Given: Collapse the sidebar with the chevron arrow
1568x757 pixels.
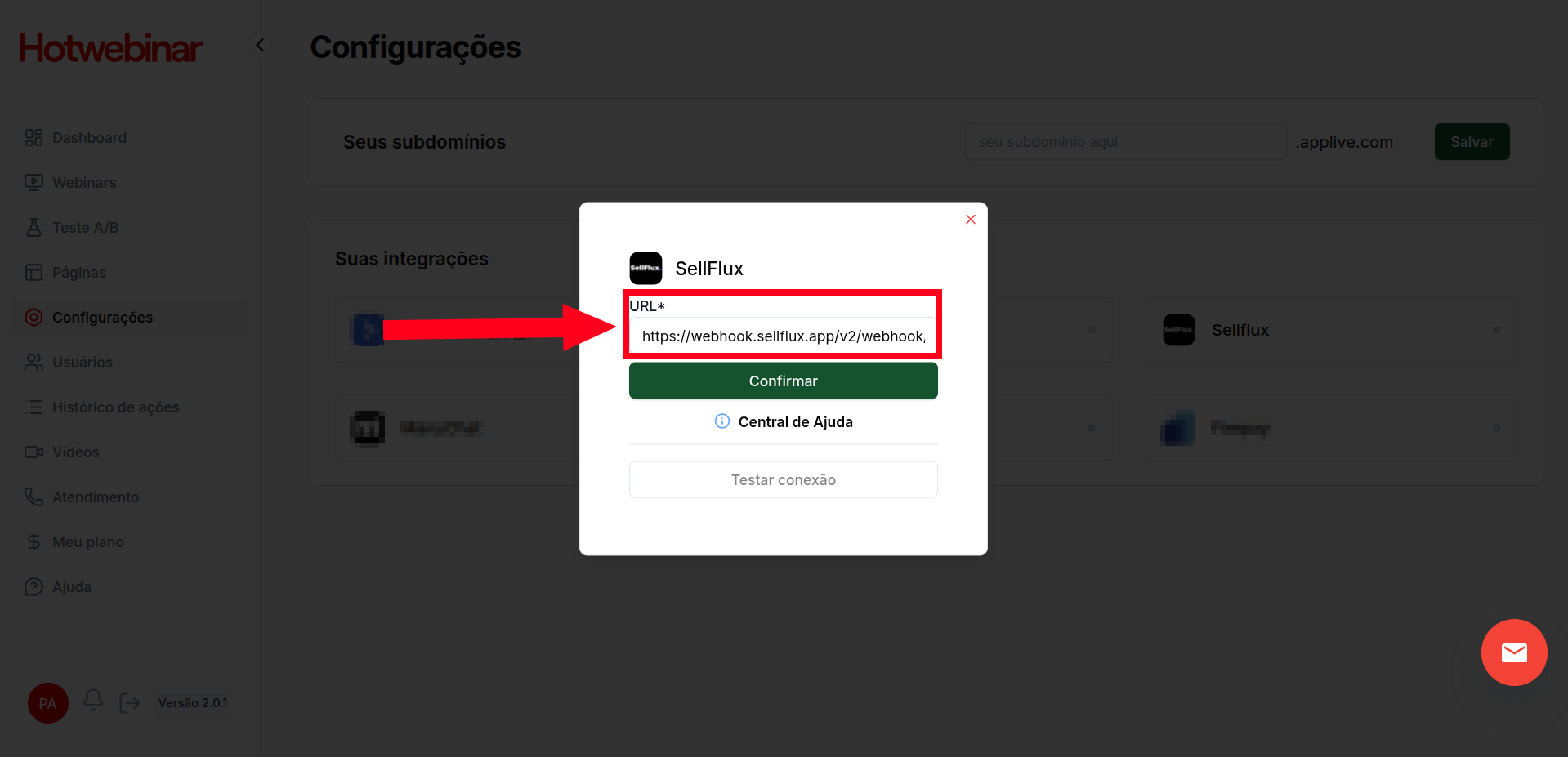Looking at the screenshot, I should click(260, 45).
